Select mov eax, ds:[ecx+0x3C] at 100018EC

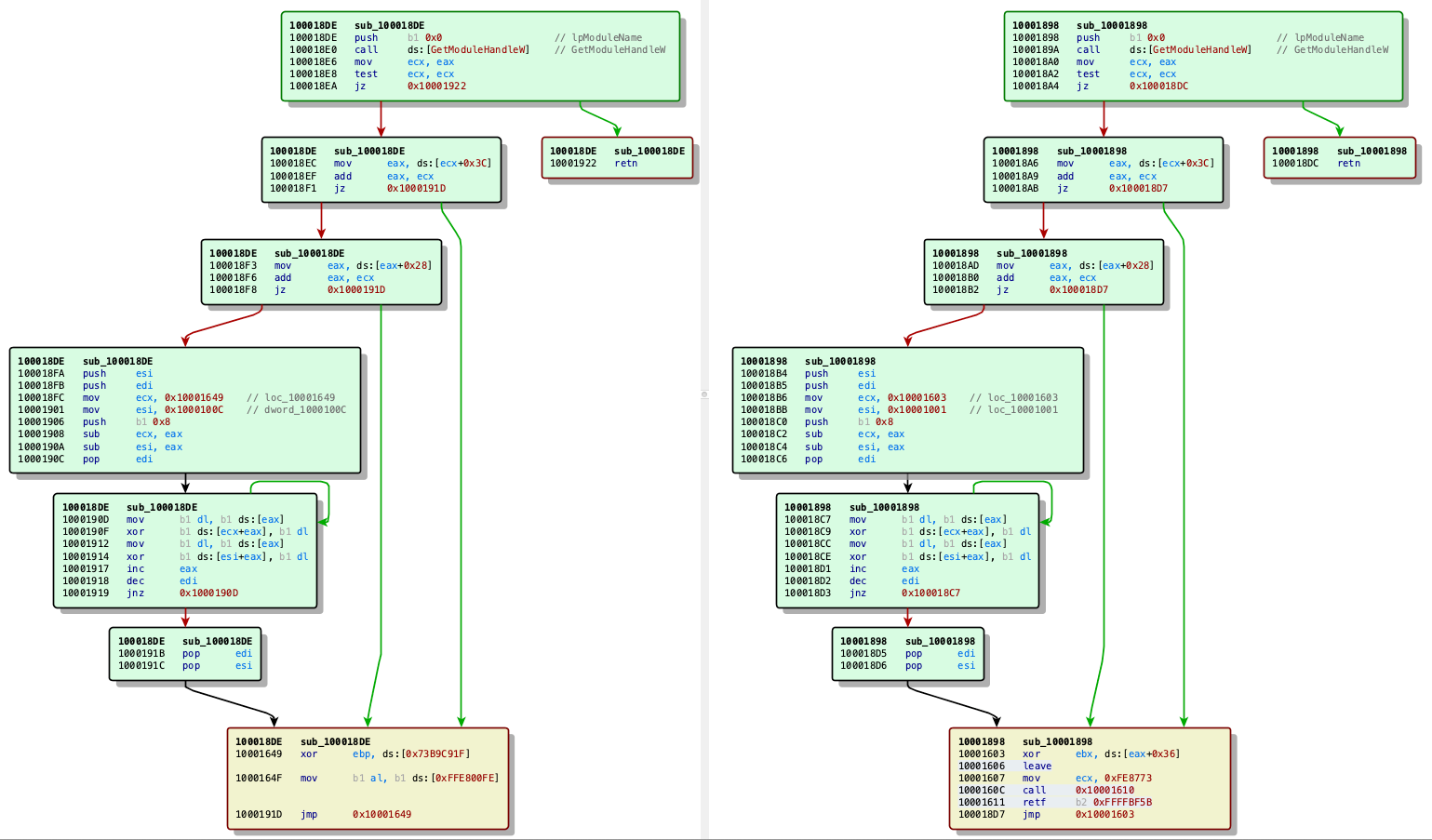[381, 164]
